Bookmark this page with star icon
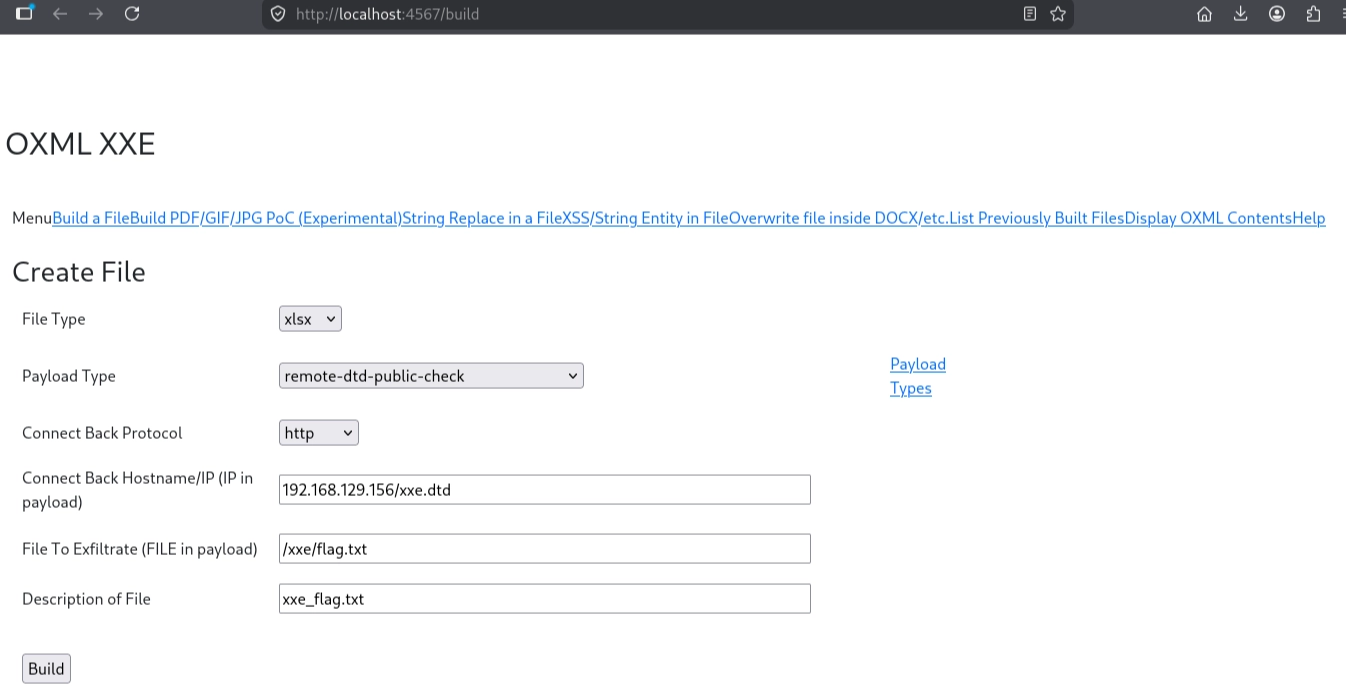Screen dimensions: 1346x686 pos(1058,14)
